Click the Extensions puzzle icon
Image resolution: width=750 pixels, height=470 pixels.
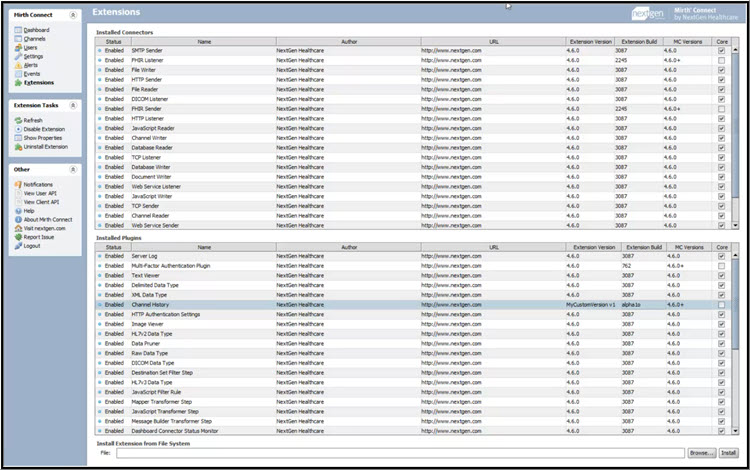[x=18, y=83]
